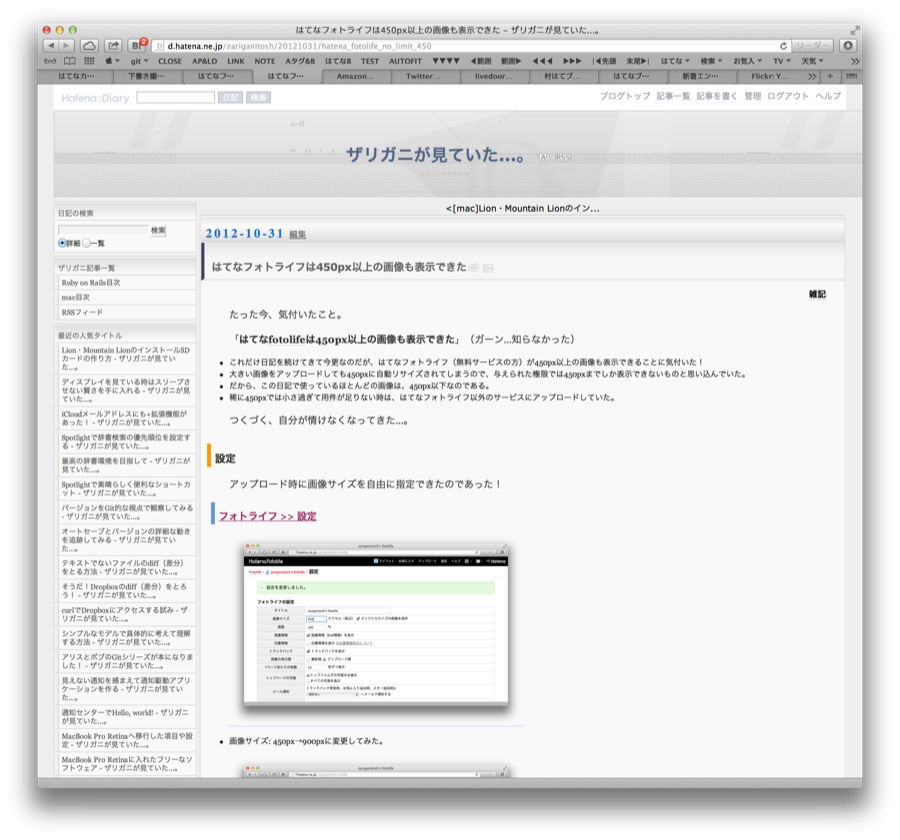The height and width of the screenshot is (840, 900).
Task: Open the Top Sites grid icon
Action: (89, 61)
